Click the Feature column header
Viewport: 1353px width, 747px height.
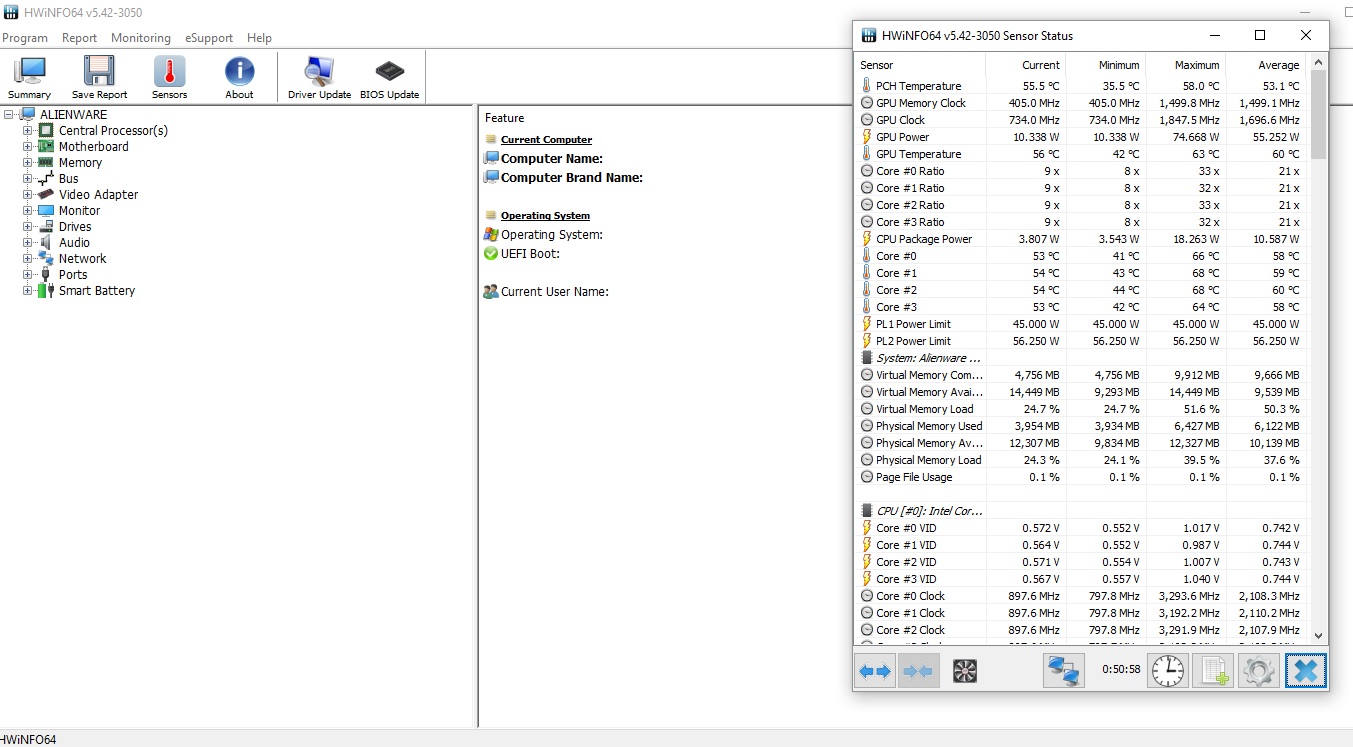tap(504, 118)
